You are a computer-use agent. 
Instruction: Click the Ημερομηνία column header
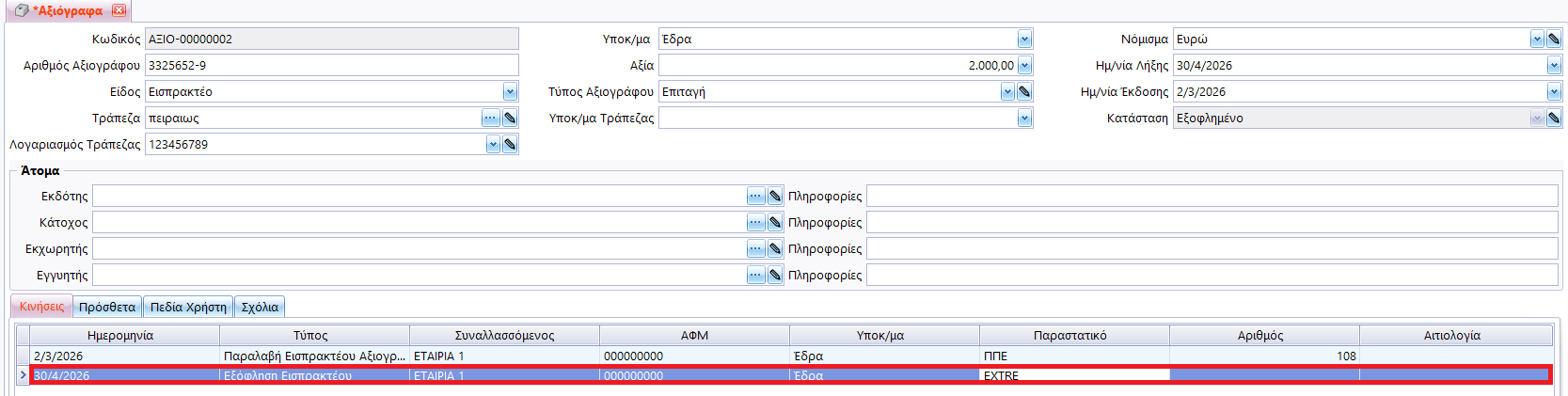[x=120, y=336]
